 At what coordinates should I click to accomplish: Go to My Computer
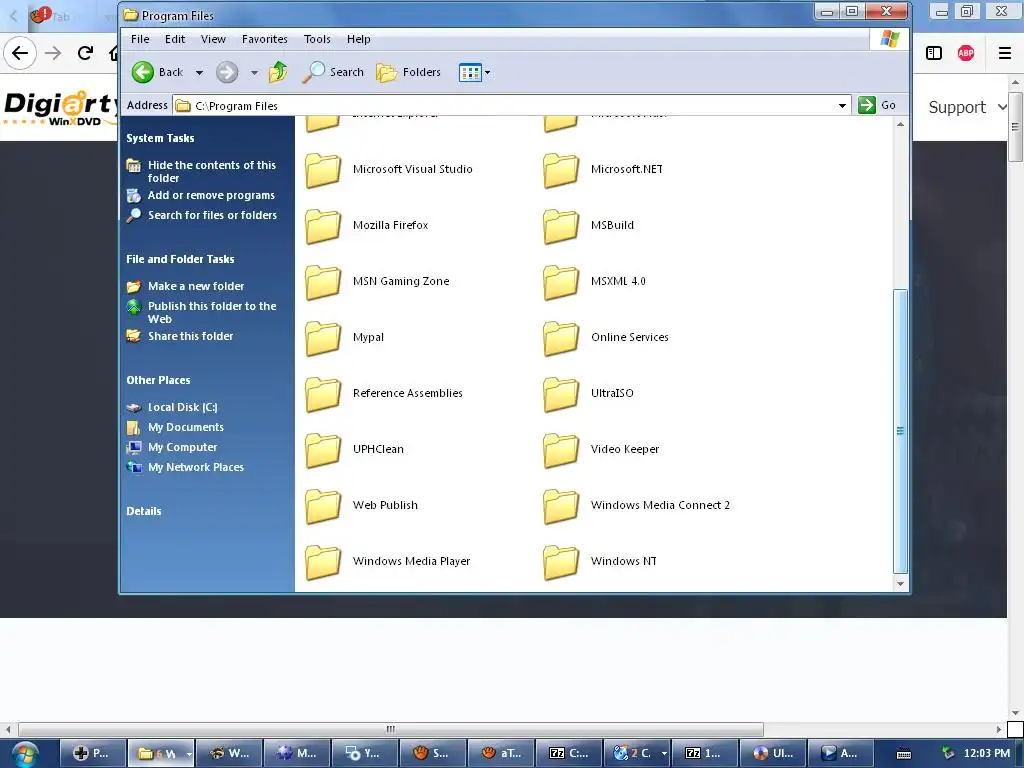182,447
